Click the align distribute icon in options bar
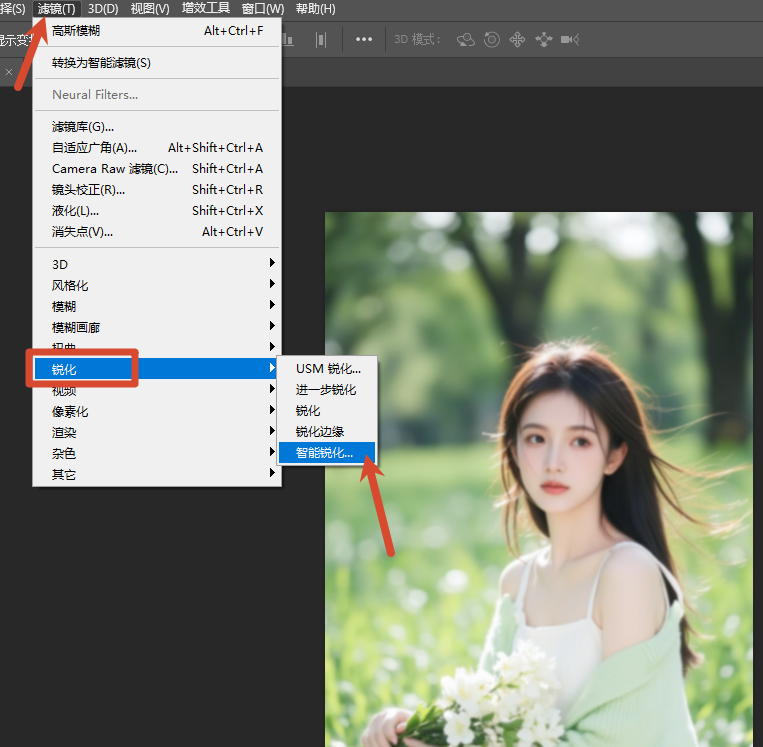This screenshot has height=747, width=763. (321, 40)
